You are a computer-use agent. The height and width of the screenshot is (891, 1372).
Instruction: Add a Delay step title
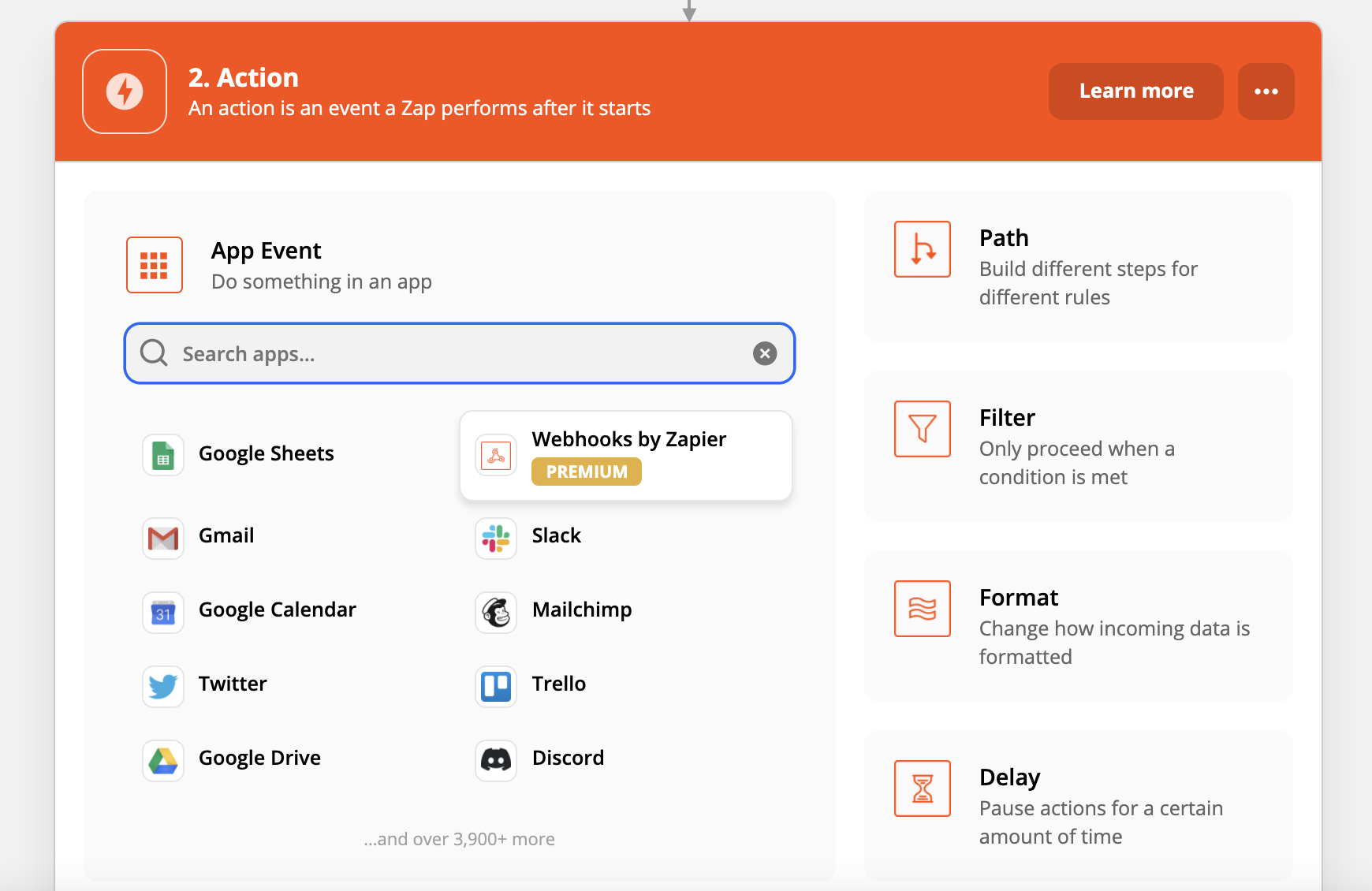pos(1010,777)
